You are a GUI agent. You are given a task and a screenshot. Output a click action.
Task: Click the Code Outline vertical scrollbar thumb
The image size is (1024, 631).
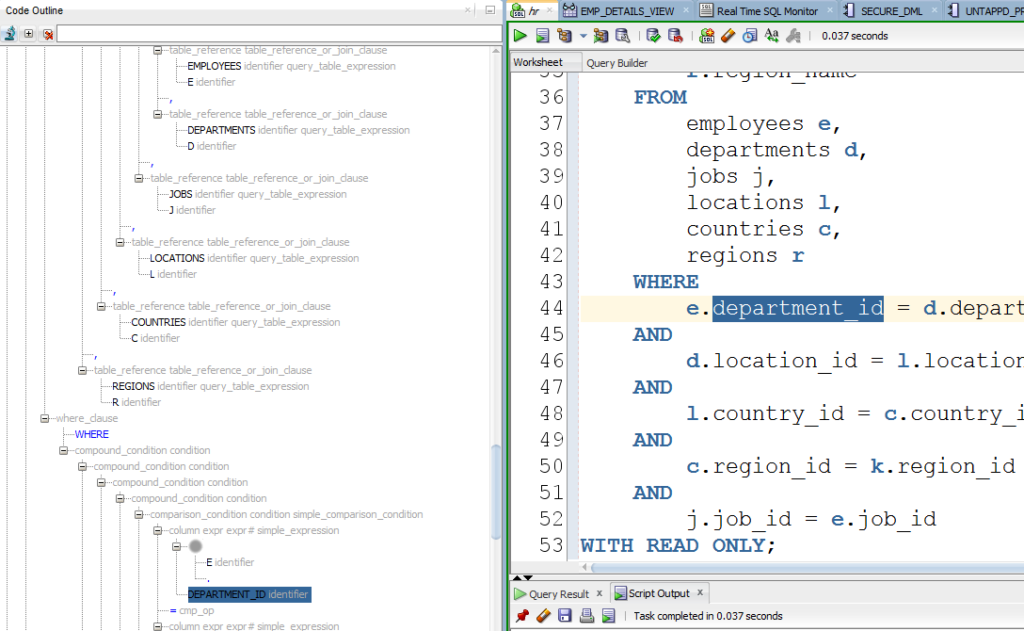point(496,491)
